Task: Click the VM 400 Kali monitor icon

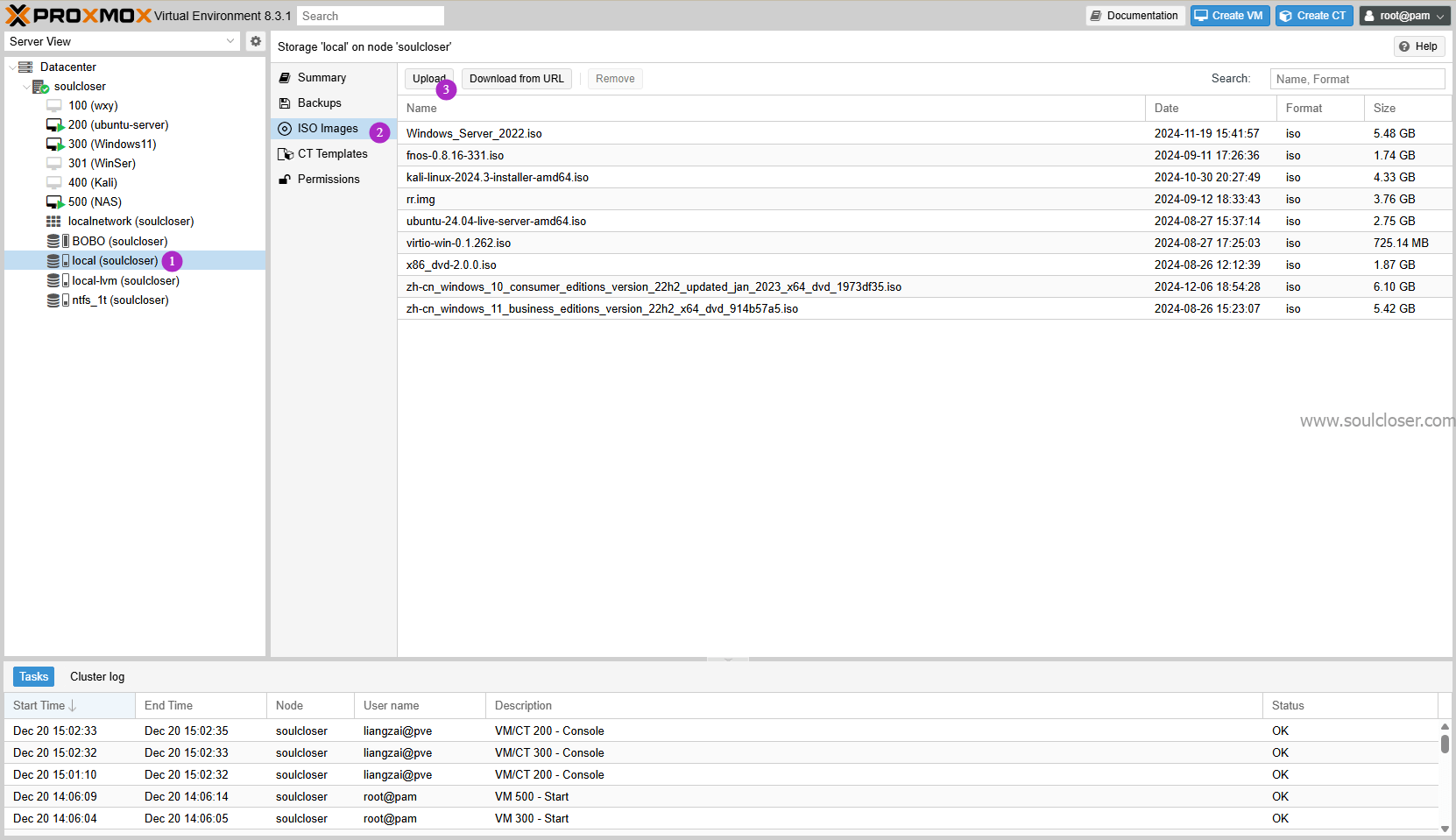Action: [x=54, y=183]
